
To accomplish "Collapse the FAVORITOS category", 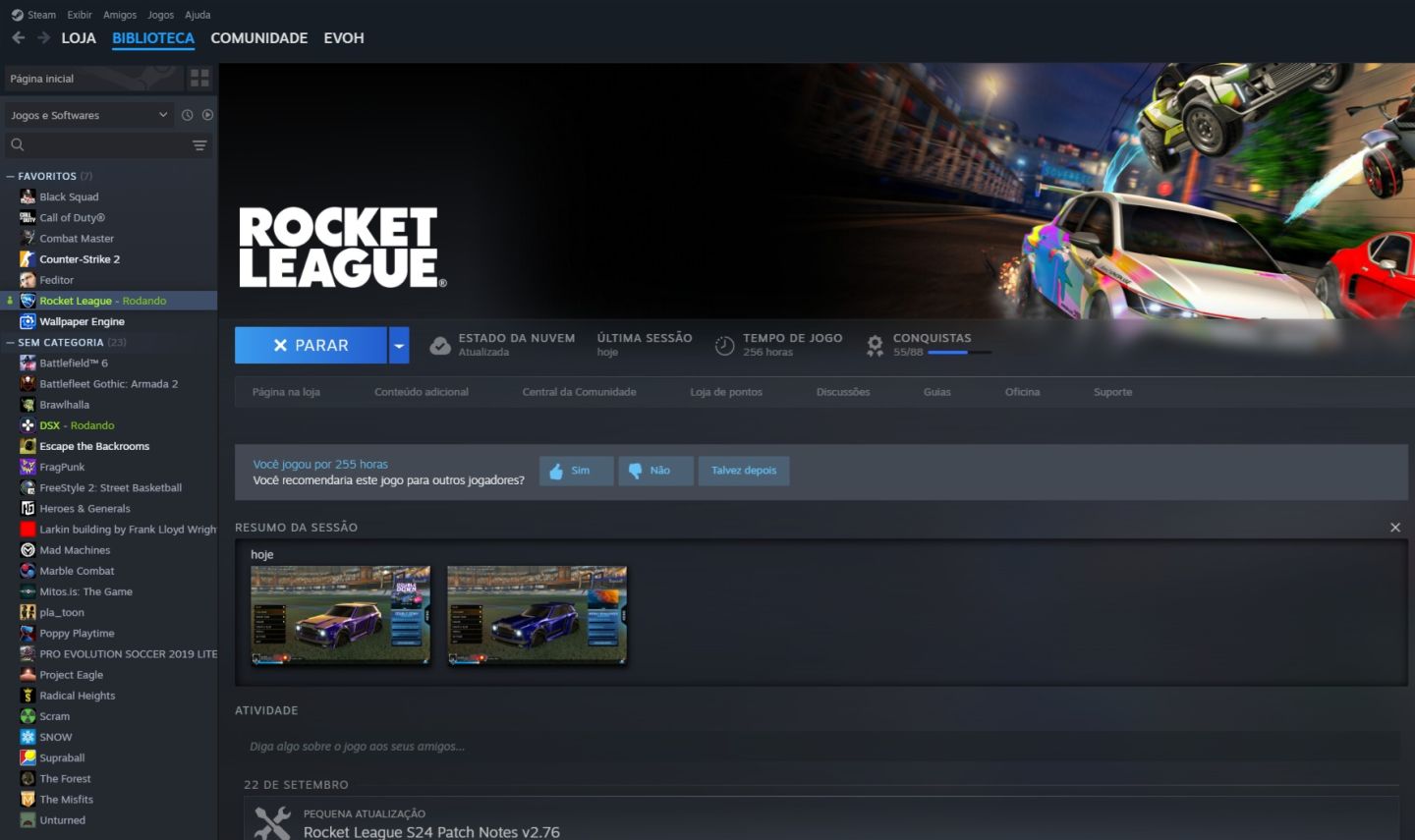I will (x=10, y=177).
